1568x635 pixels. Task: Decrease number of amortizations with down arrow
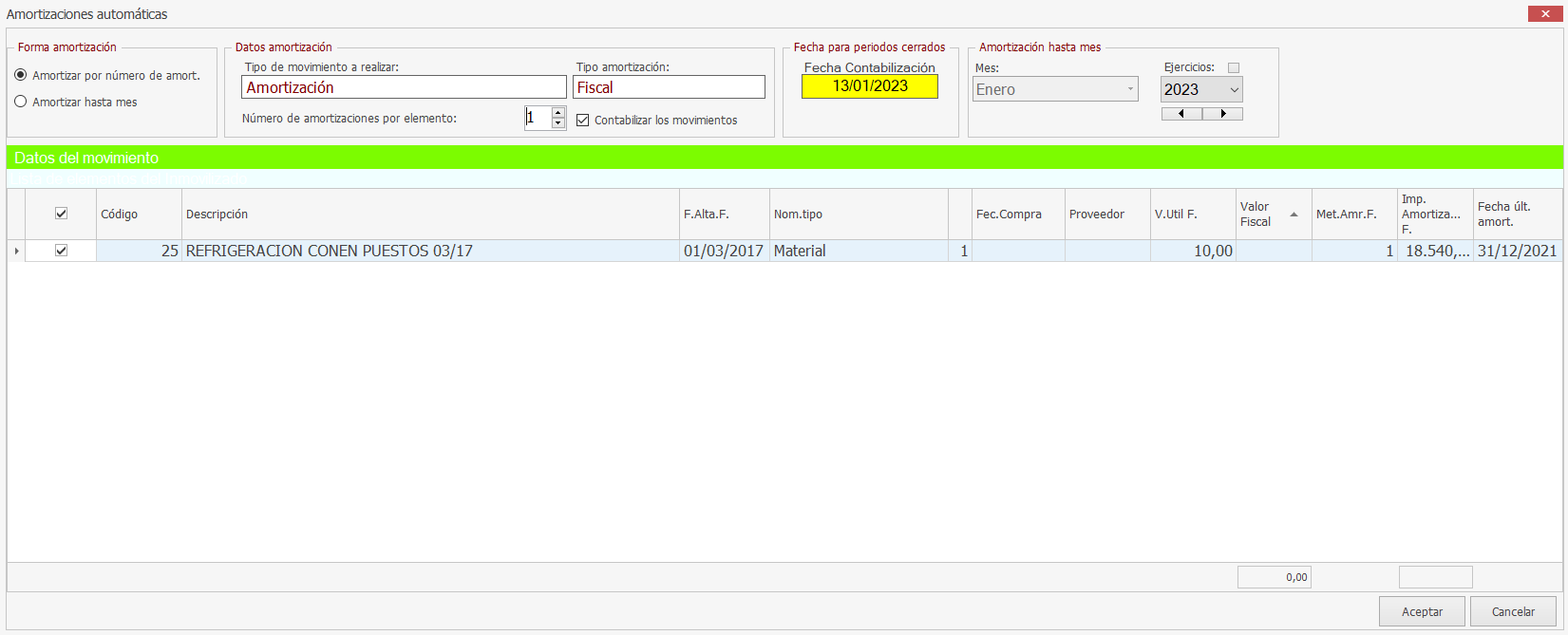(558, 123)
